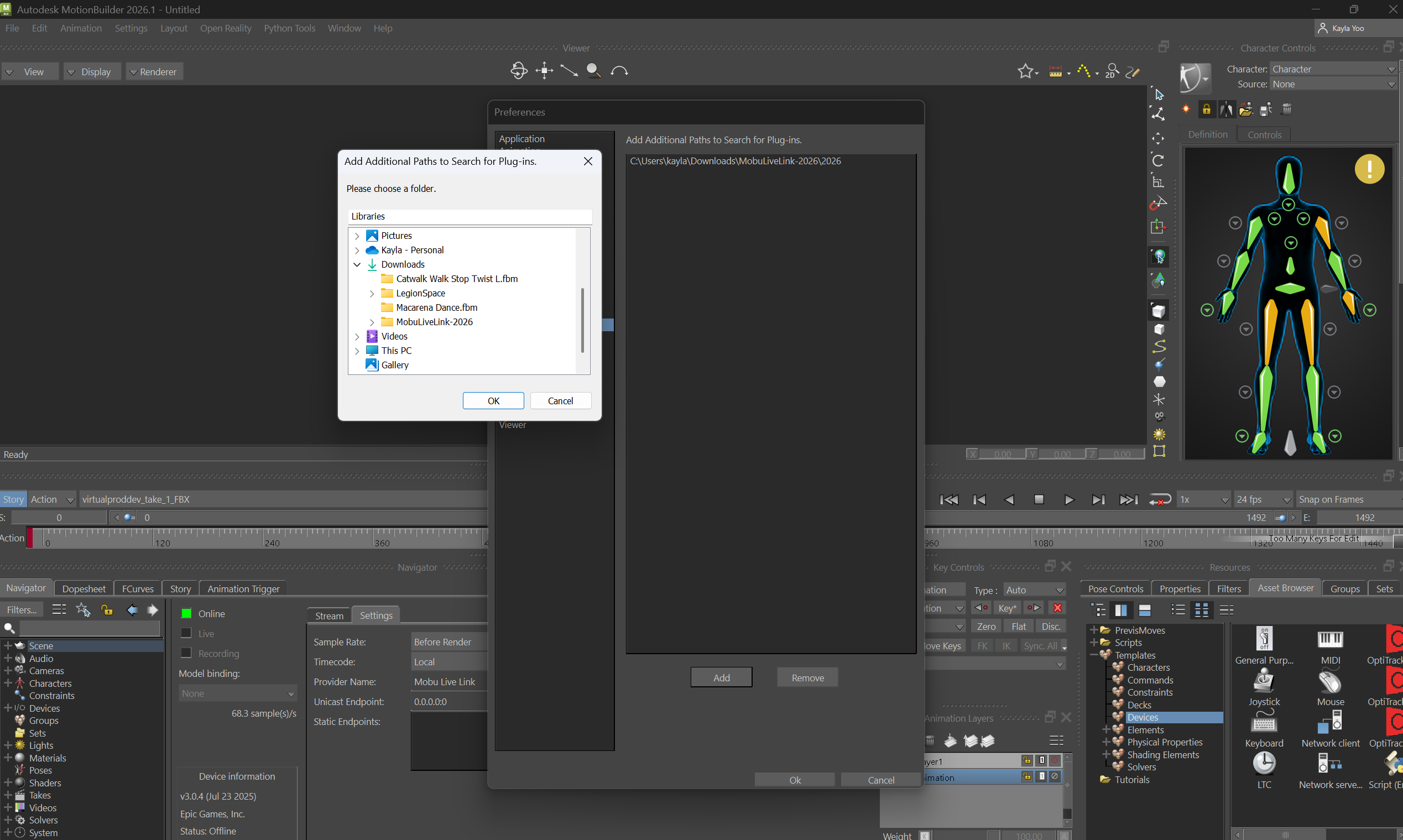Image resolution: width=1403 pixels, height=840 pixels.
Task: Click OK in the folder selection dialog
Action: tap(492, 400)
